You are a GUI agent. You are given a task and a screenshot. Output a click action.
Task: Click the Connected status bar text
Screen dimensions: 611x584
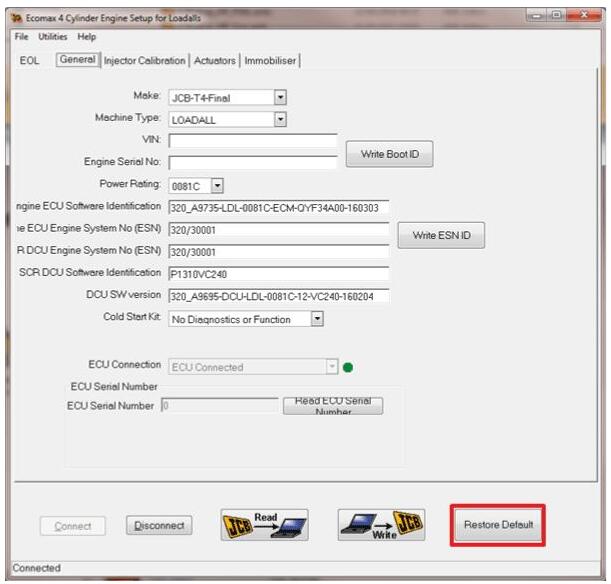coord(36,568)
